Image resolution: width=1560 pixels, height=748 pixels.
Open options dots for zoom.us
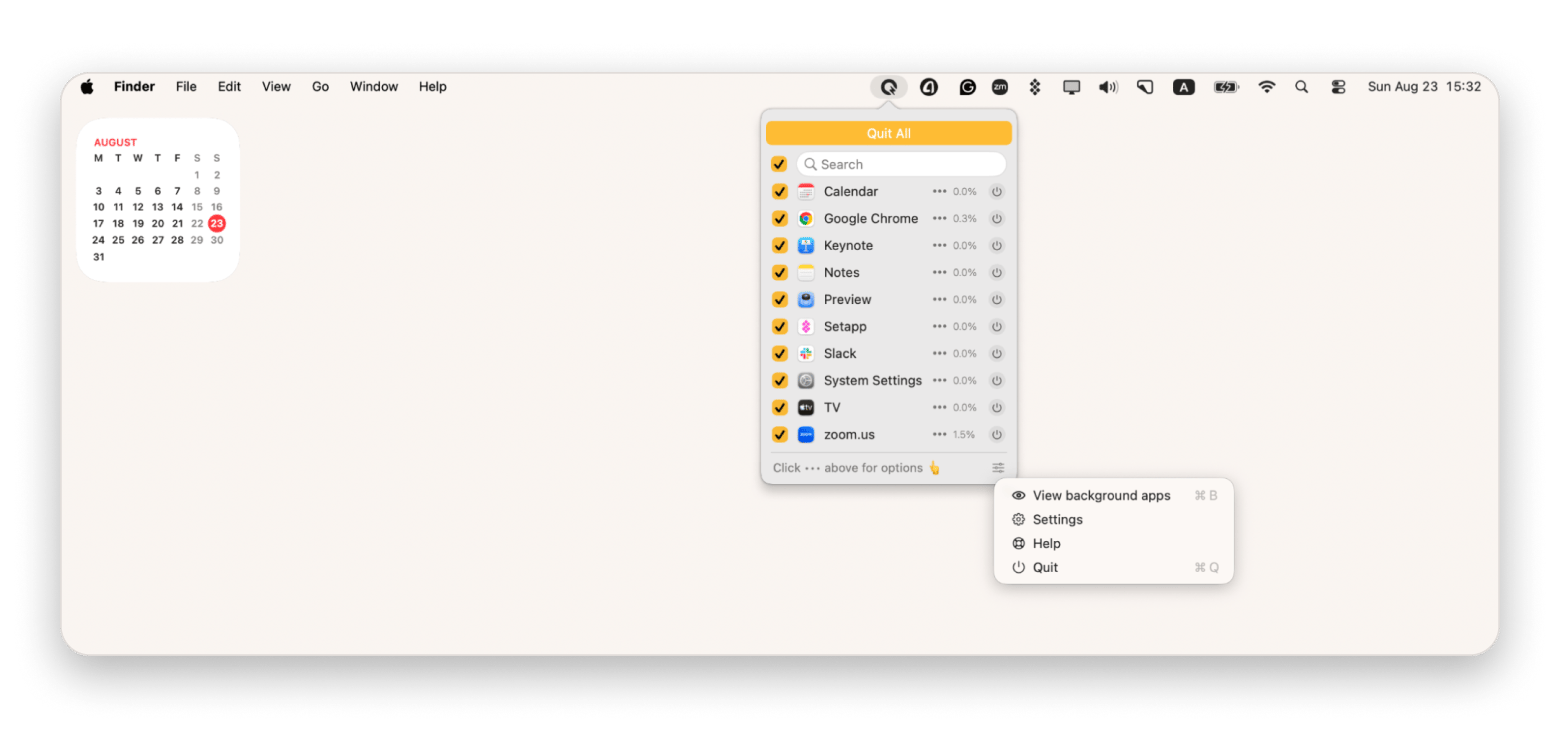coord(939,435)
